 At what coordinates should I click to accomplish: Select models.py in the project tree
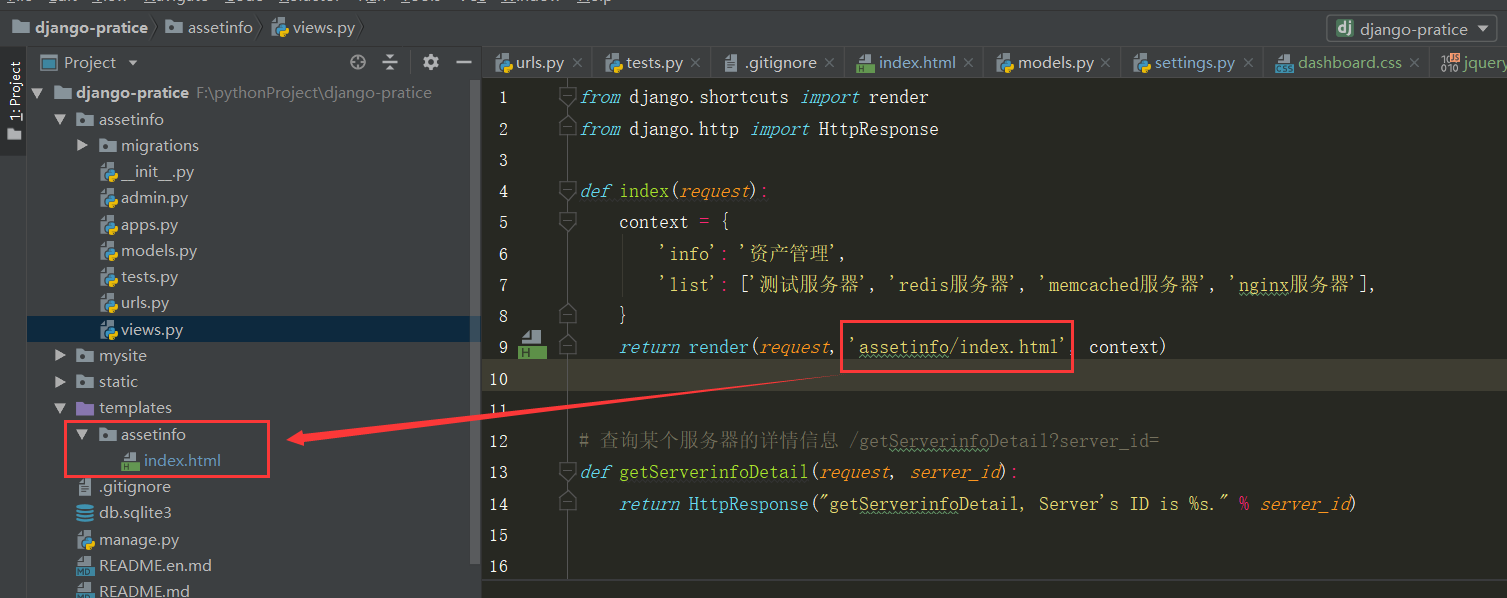159,251
